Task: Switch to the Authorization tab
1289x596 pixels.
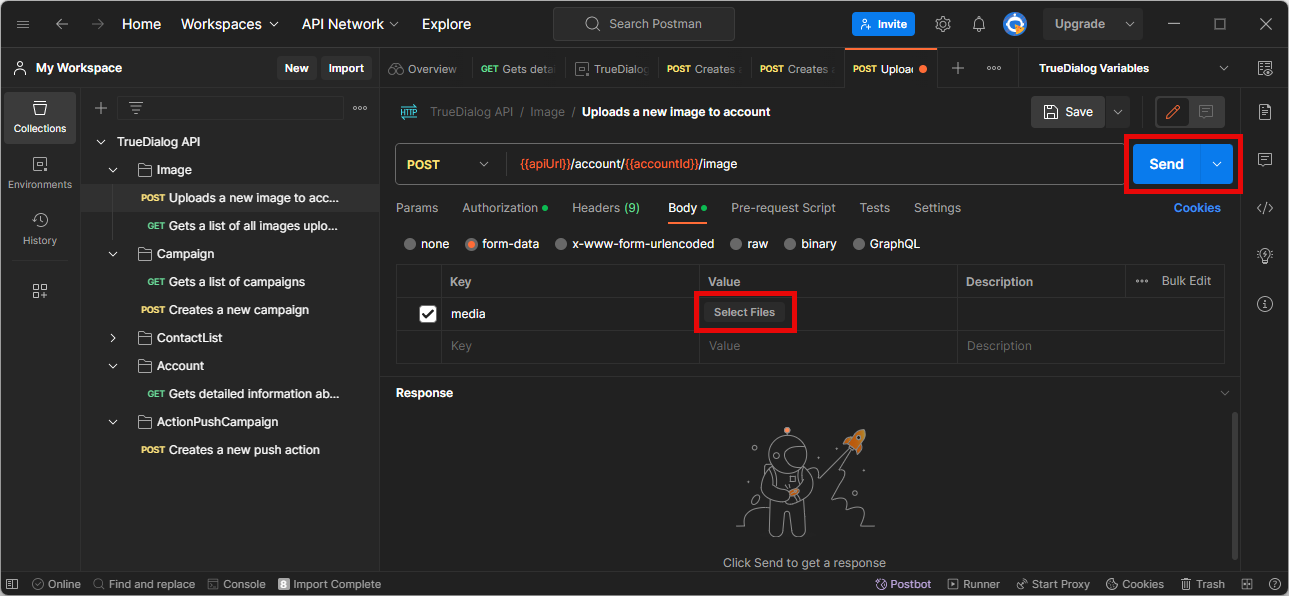Action: click(x=505, y=208)
